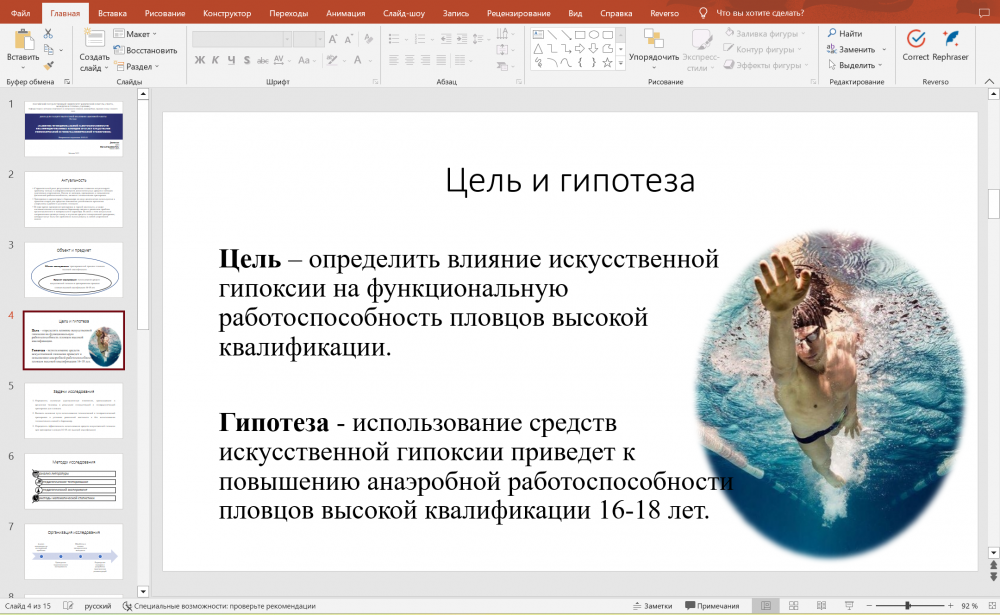Select the star shape in shapes gallery
This screenshot has height=615, width=1000.
607,62
